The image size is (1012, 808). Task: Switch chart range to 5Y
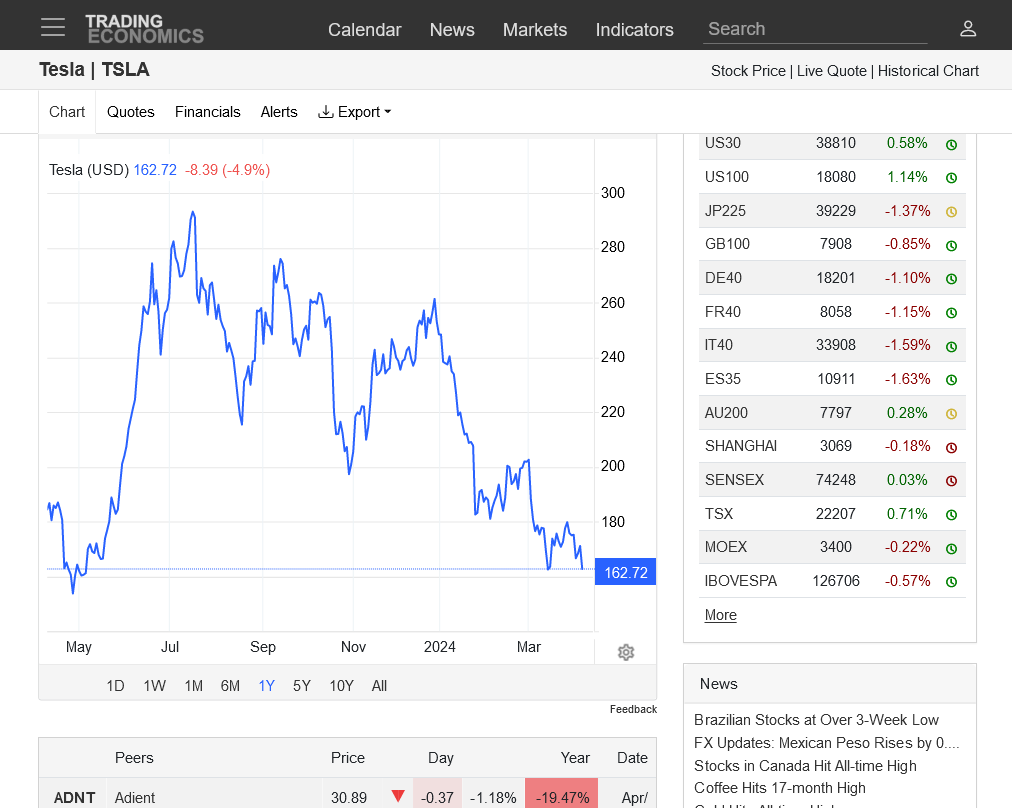click(301, 686)
